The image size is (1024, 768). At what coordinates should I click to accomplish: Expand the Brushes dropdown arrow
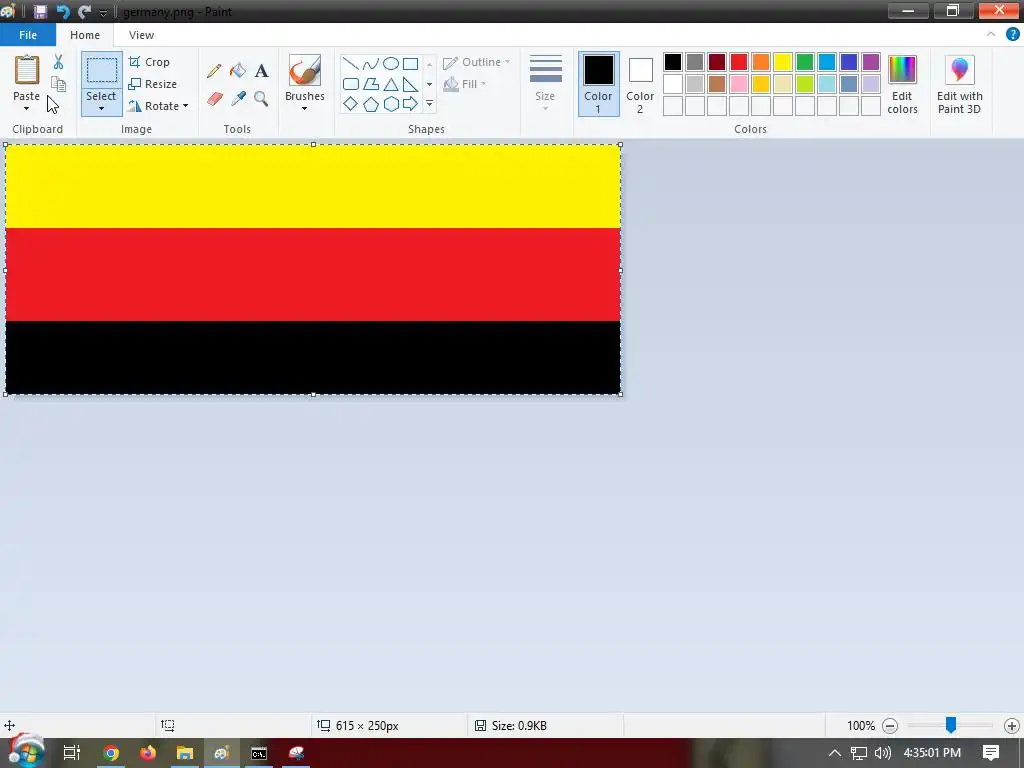(x=304, y=108)
